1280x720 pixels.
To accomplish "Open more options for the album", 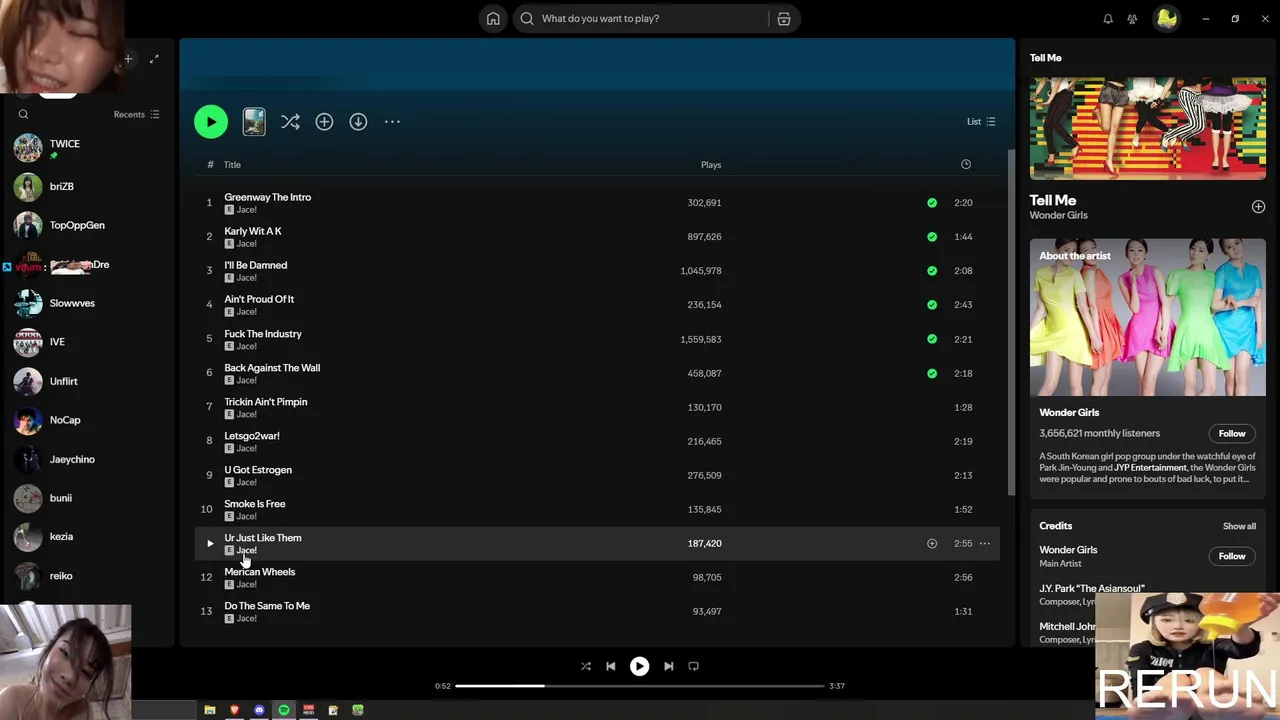I will click(392, 122).
